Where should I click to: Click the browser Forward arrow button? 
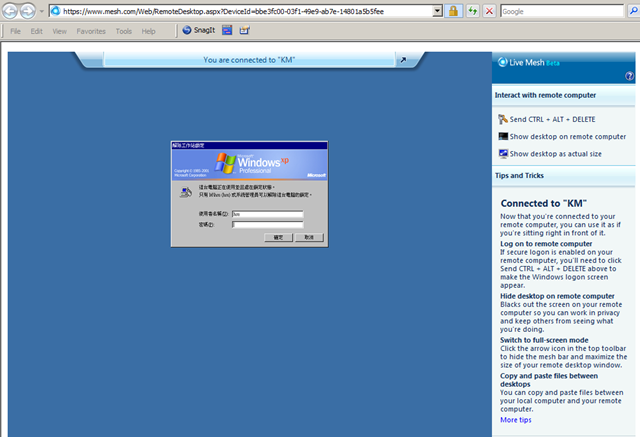[27, 11]
